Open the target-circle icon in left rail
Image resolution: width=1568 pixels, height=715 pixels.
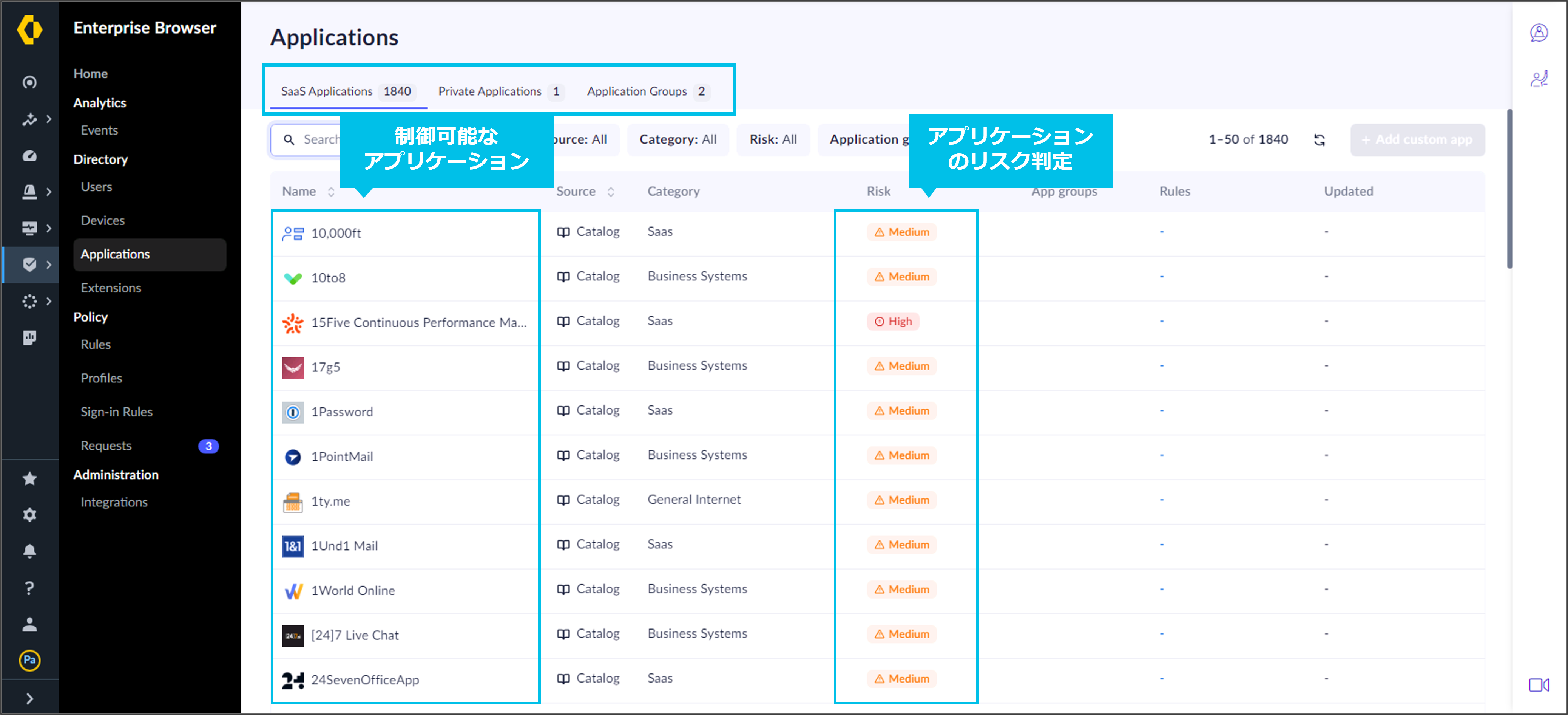(x=29, y=82)
